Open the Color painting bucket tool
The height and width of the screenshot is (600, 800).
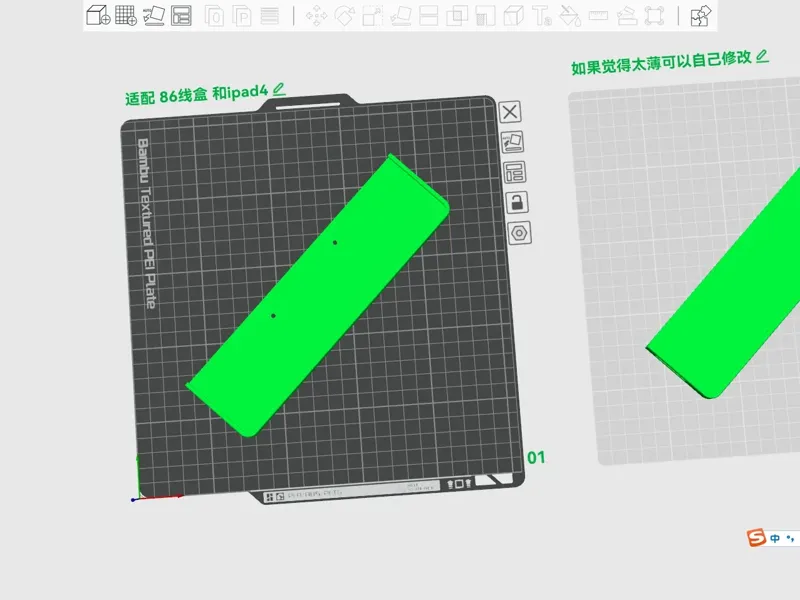coord(570,16)
